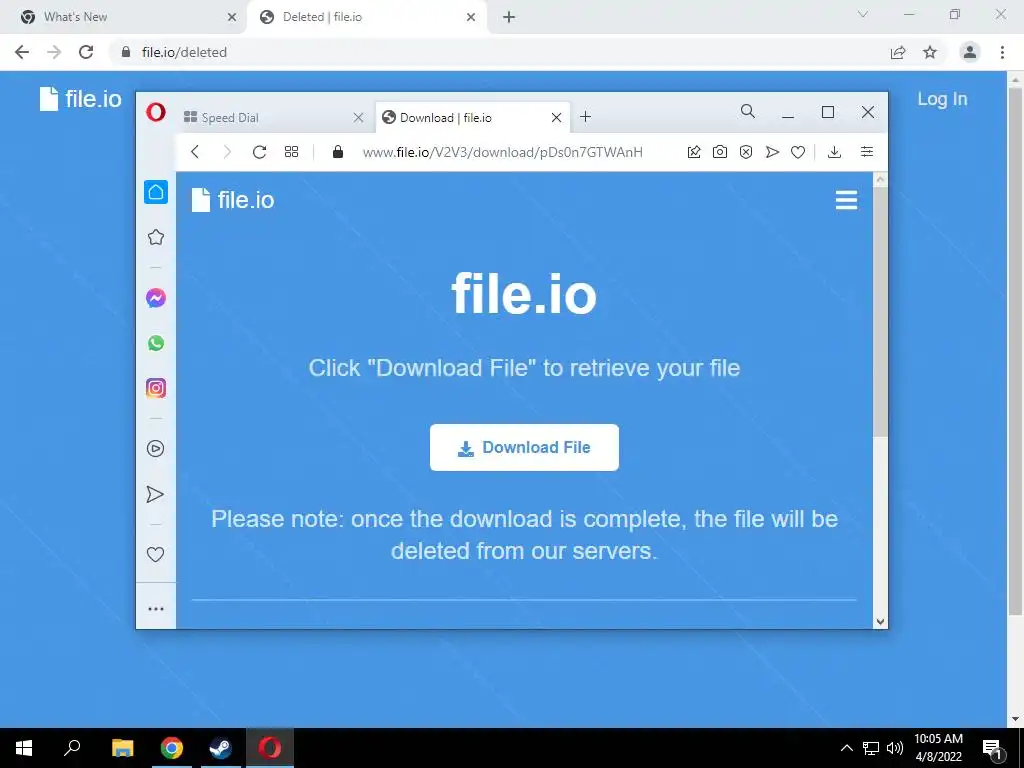Open Opera tab search magnifier
Image resolution: width=1024 pixels, height=768 pixels.
pyautogui.click(x=748, y=112)
